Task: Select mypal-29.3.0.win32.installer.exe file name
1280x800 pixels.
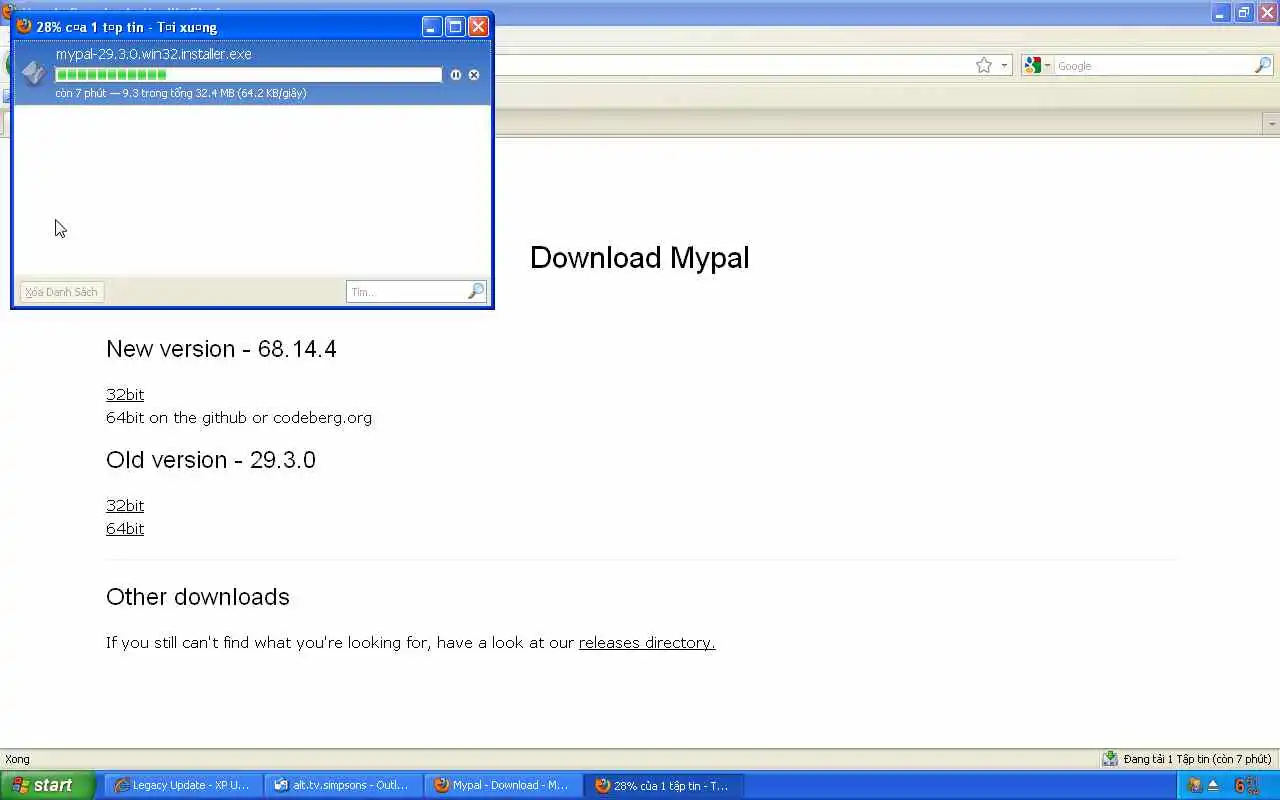Action: pos(154,54)
